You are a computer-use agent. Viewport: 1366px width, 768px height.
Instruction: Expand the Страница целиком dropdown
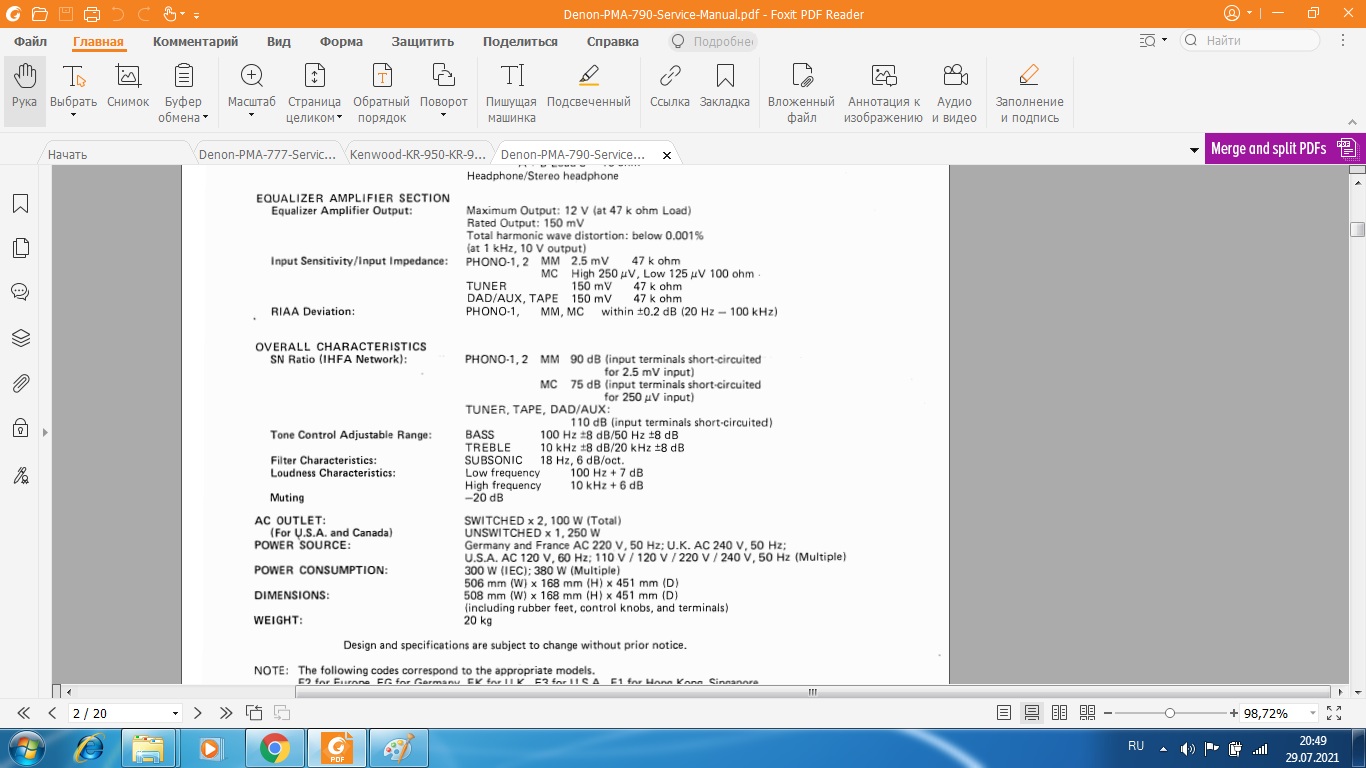(339, 117)
